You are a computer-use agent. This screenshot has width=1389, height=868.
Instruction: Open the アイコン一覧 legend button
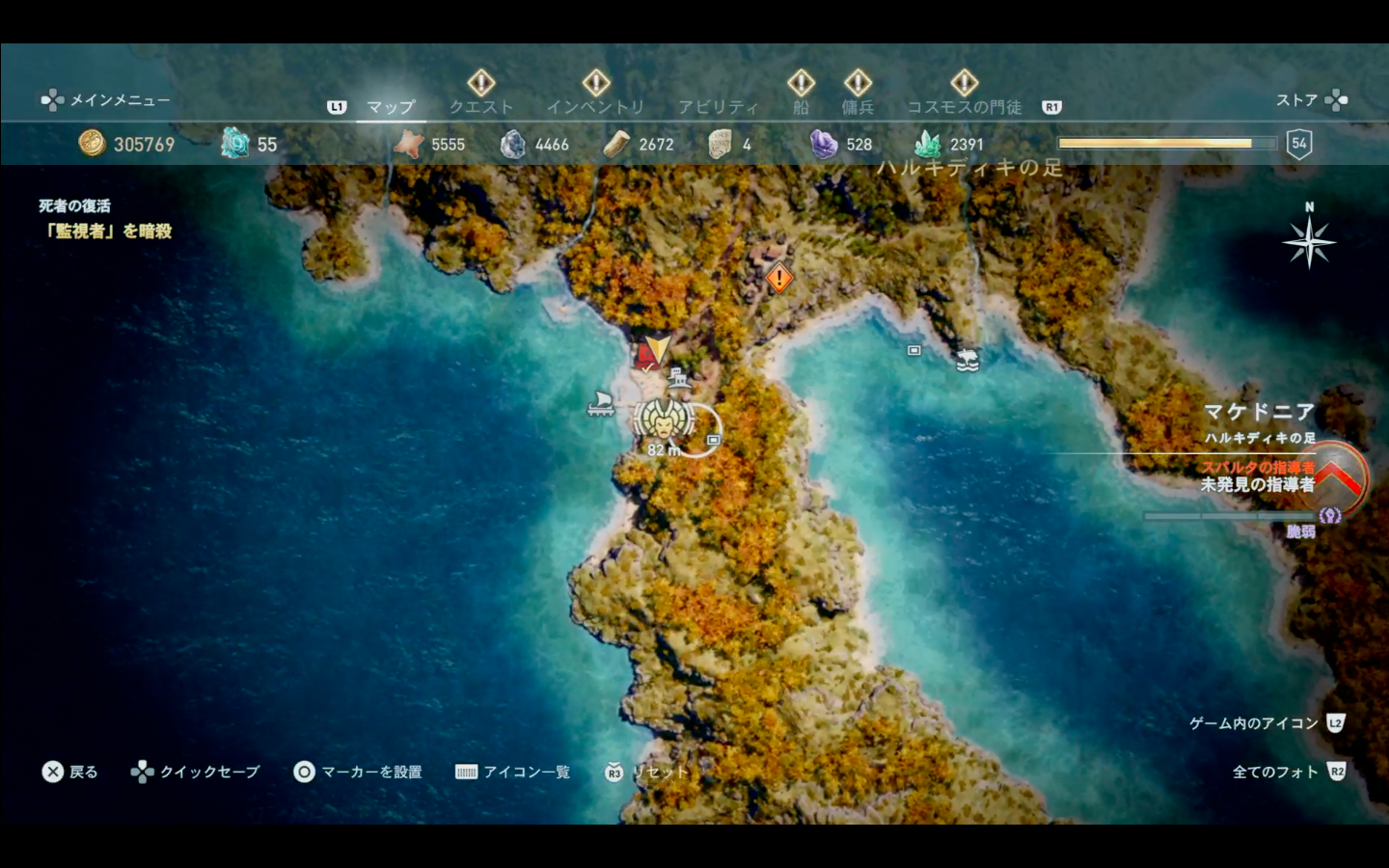click(x=512, y=772)
